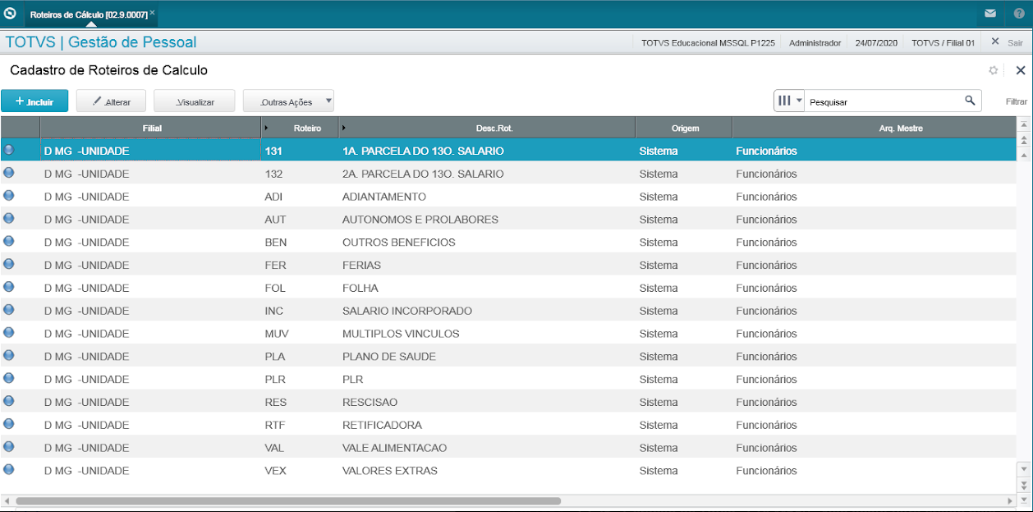1033x512 pixels.
Task: Click the status circle in the VALE ALIMENTACAO row
Action: pos(9,447)
